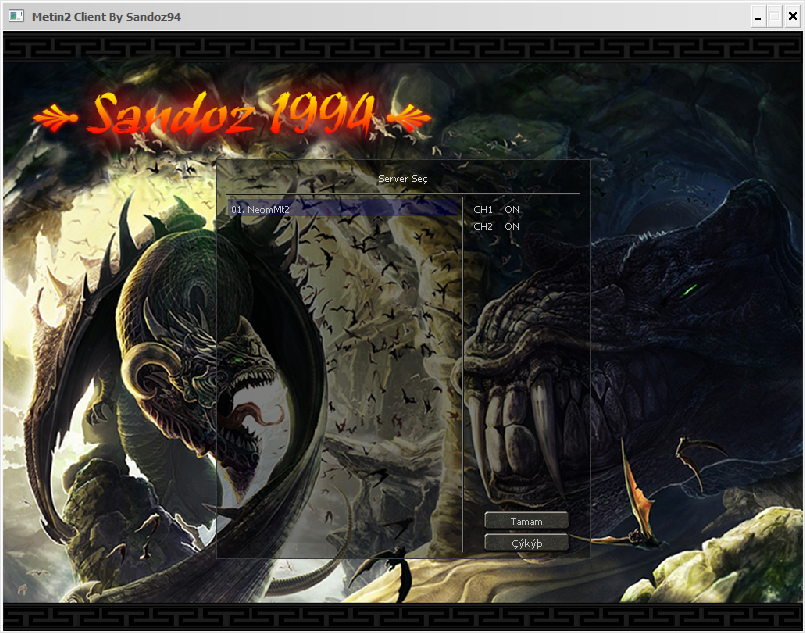Click the application icon in the title bar
Viewport: 805px width, 633px height.
tap(16, 16)
